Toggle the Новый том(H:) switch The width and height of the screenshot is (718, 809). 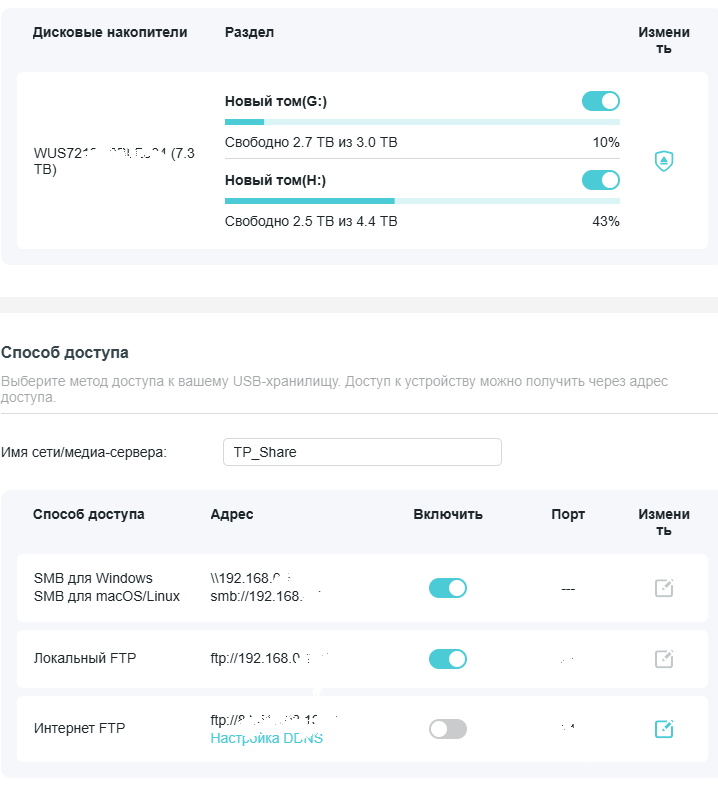(601, 180)
